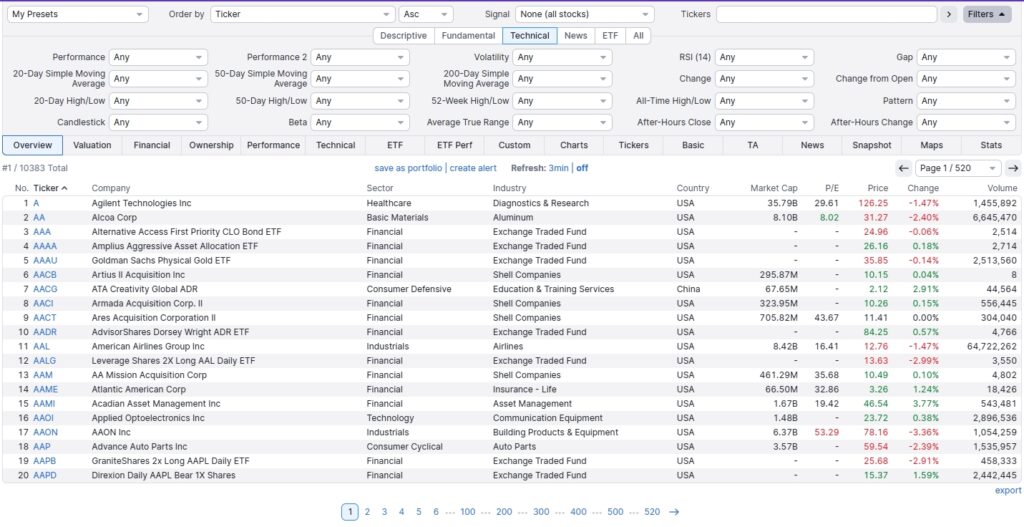Open the Snapshot view tab
The height and width of the screenshot is (527, 1024).
(871, 146)
